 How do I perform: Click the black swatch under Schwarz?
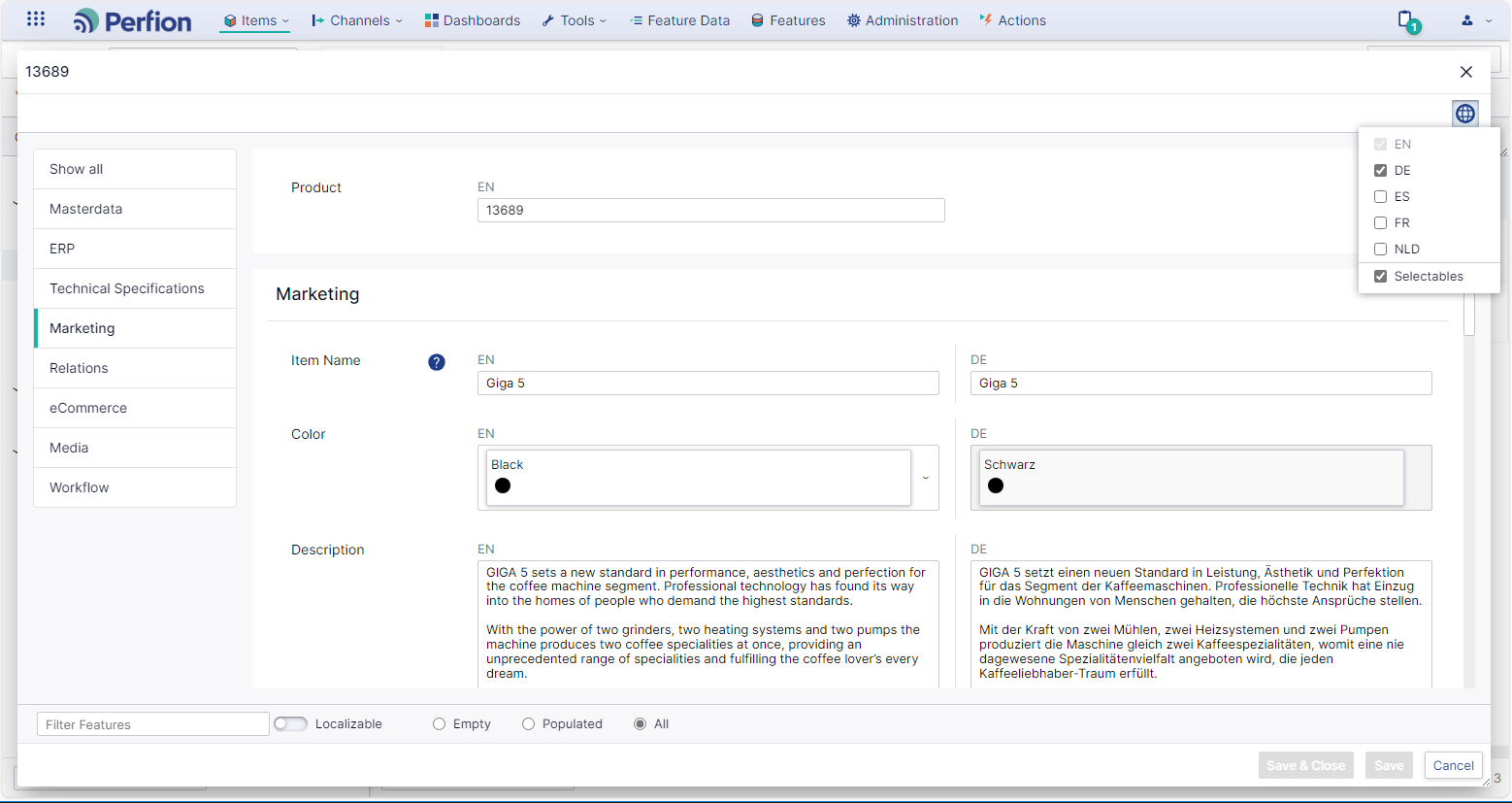(x=996, y=485)
